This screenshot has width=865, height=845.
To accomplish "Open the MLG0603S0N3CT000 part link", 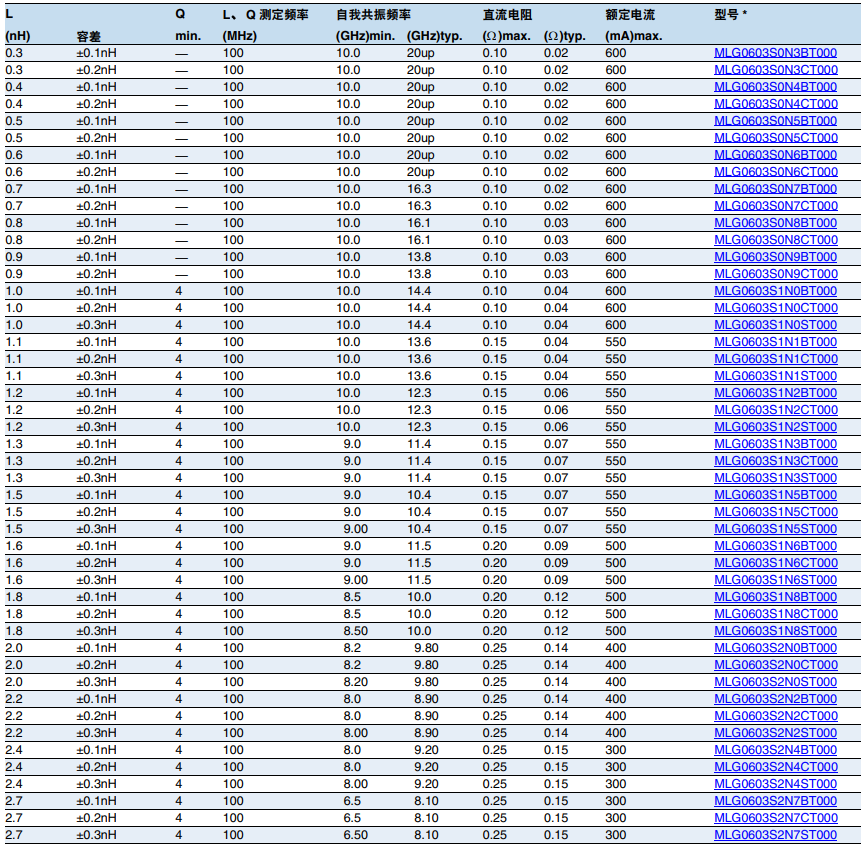I will click(776, 70).
